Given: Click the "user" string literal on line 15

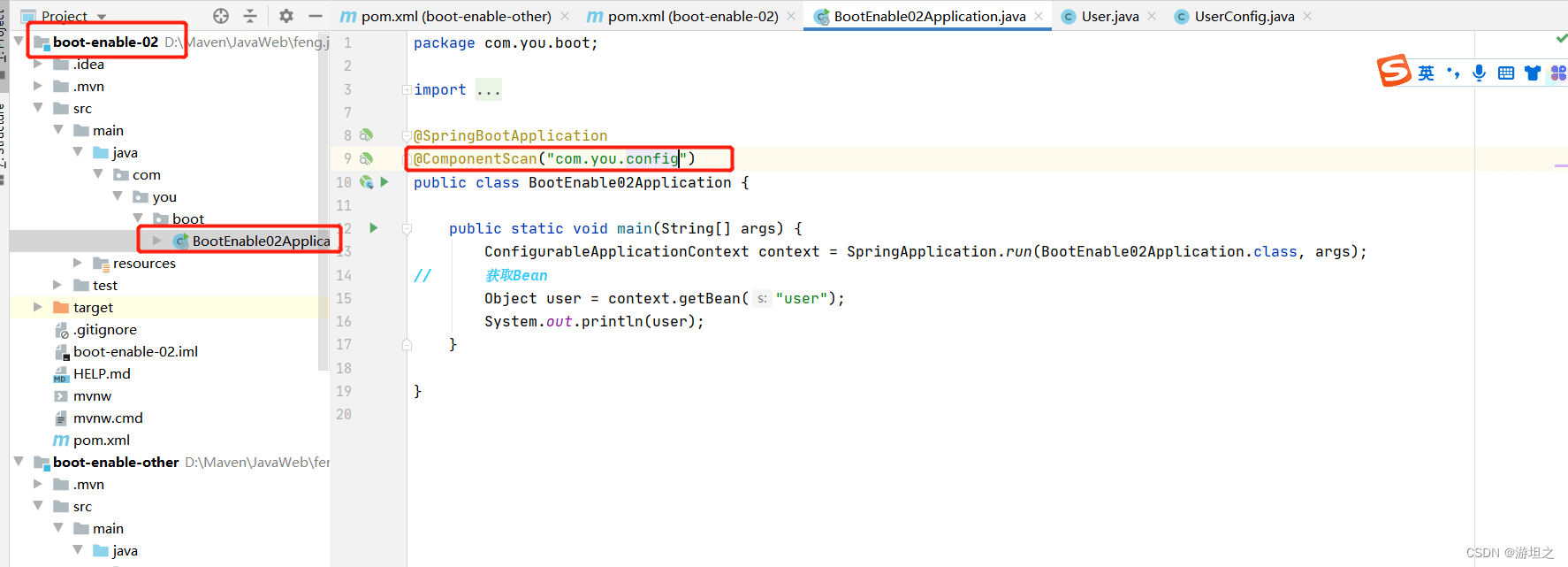Looking at the screenshot, I should [x=802, y=298].
